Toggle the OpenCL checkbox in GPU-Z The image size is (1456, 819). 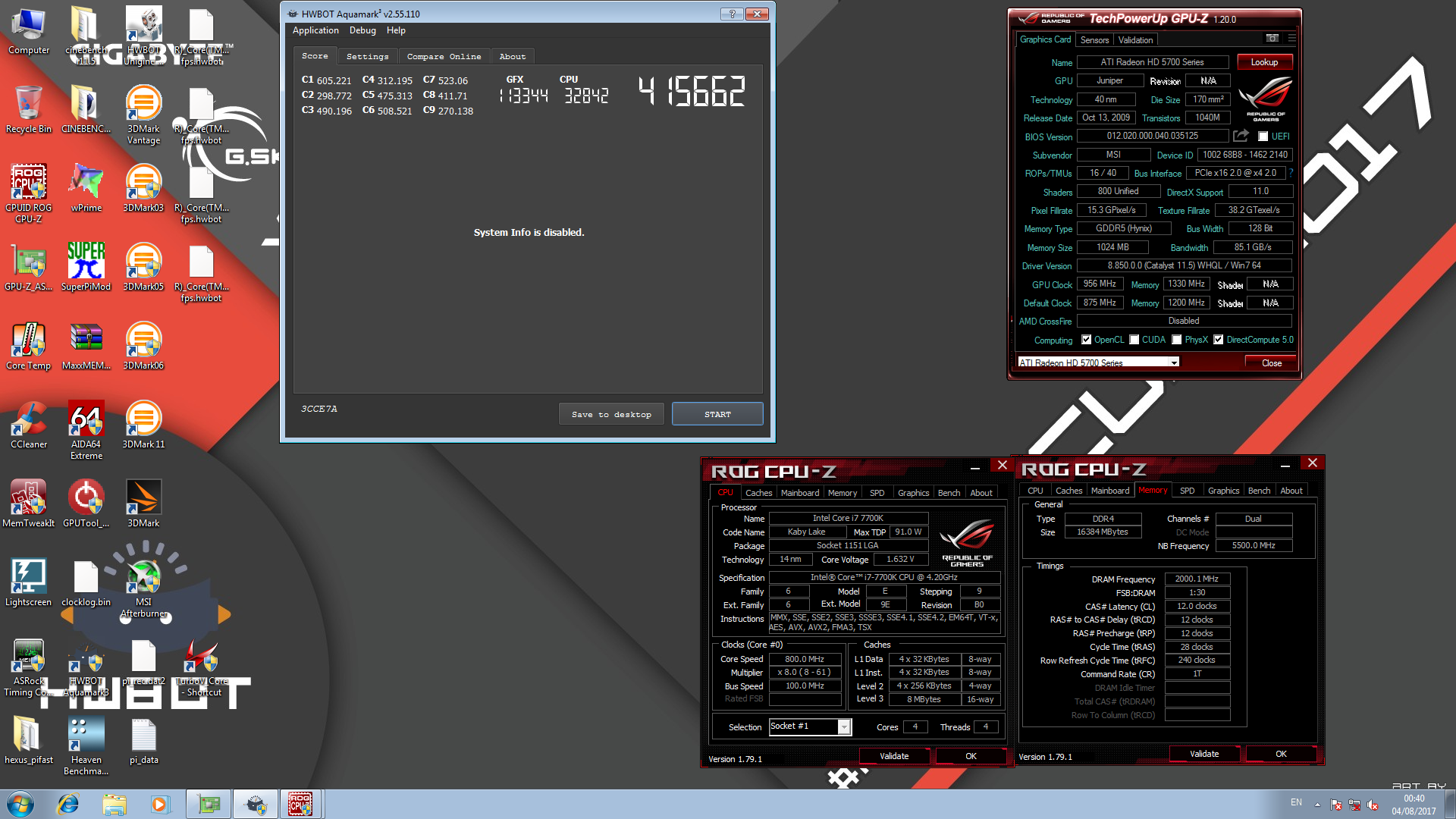(1086, 340)
